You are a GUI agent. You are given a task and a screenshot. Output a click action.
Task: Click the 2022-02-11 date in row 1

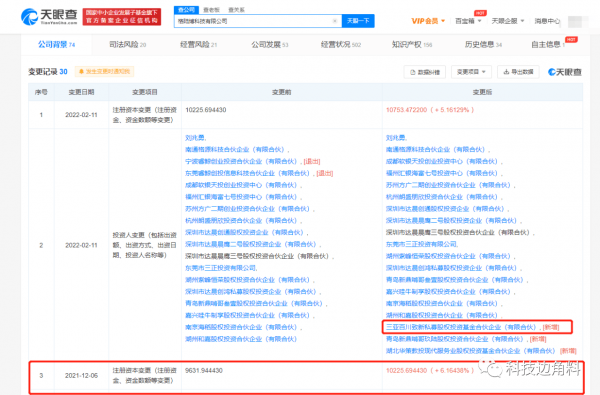click(x=81, y=115)
